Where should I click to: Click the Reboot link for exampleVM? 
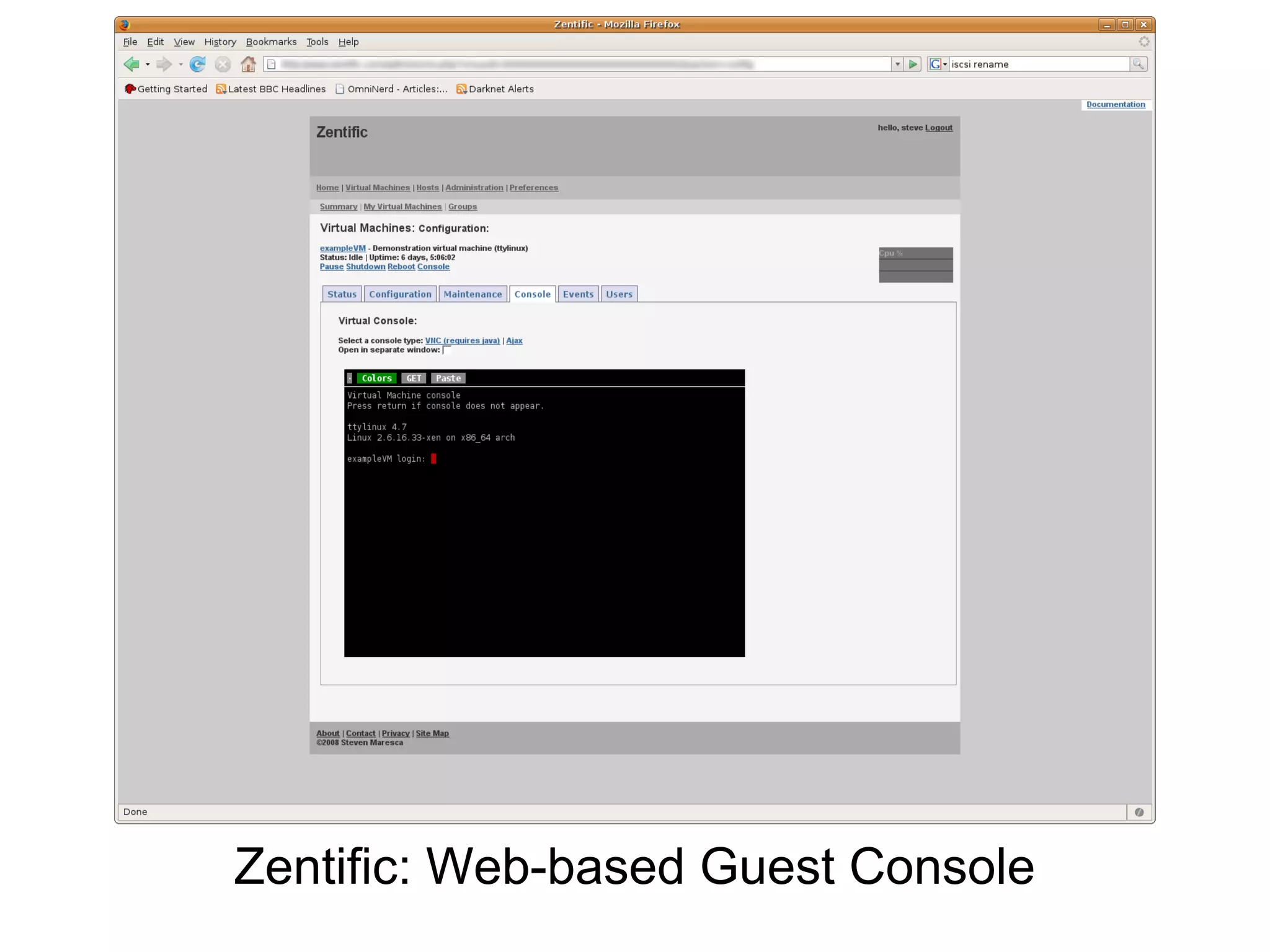point(401,267)
